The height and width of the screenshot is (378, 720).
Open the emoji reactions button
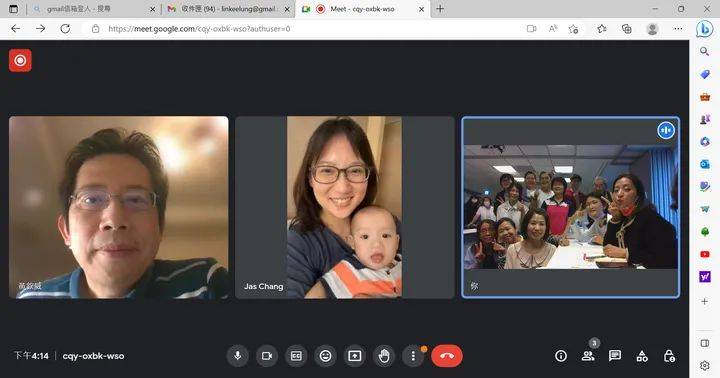326,356
